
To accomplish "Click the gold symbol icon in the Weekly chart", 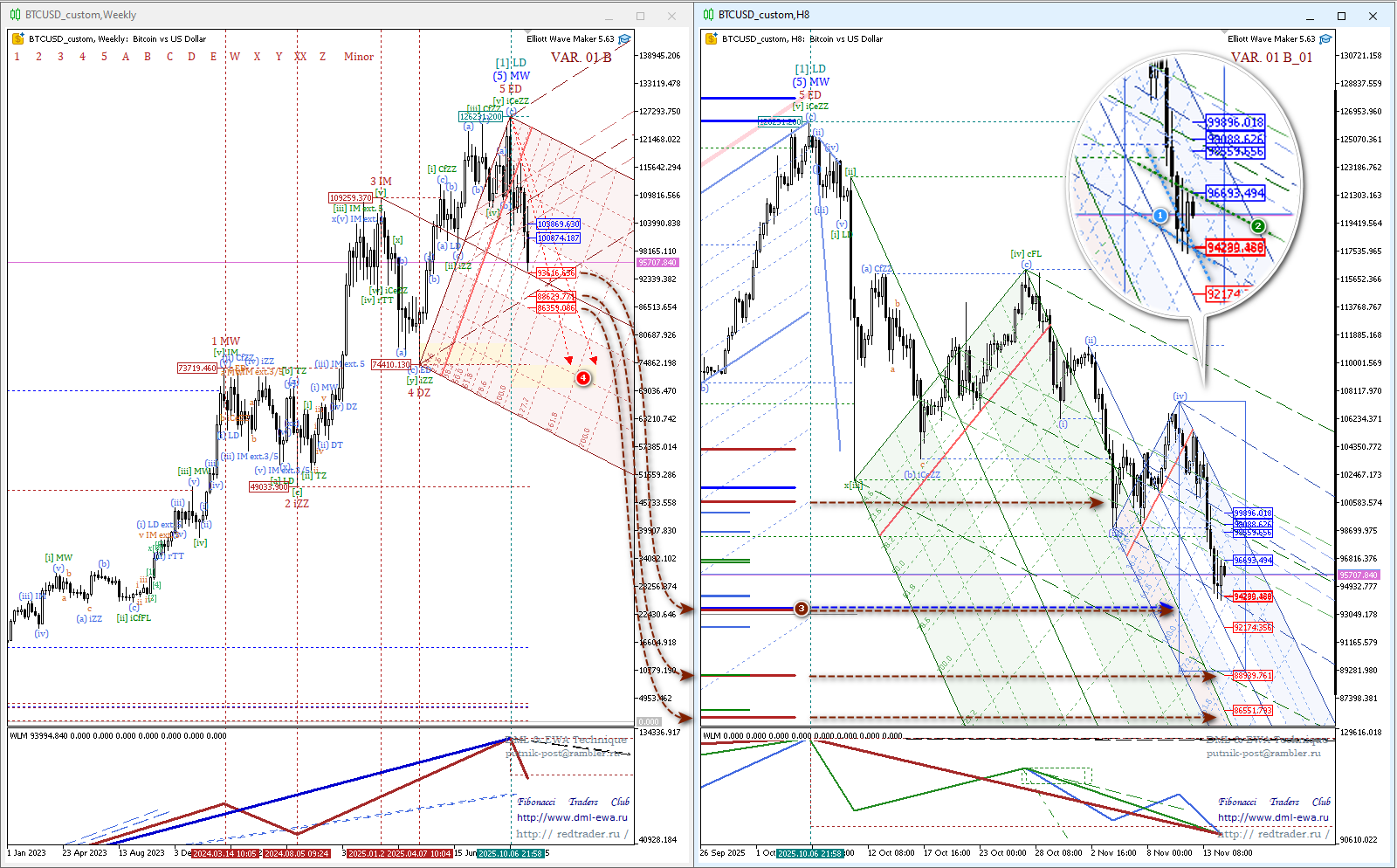I will [x=17, y=39].
